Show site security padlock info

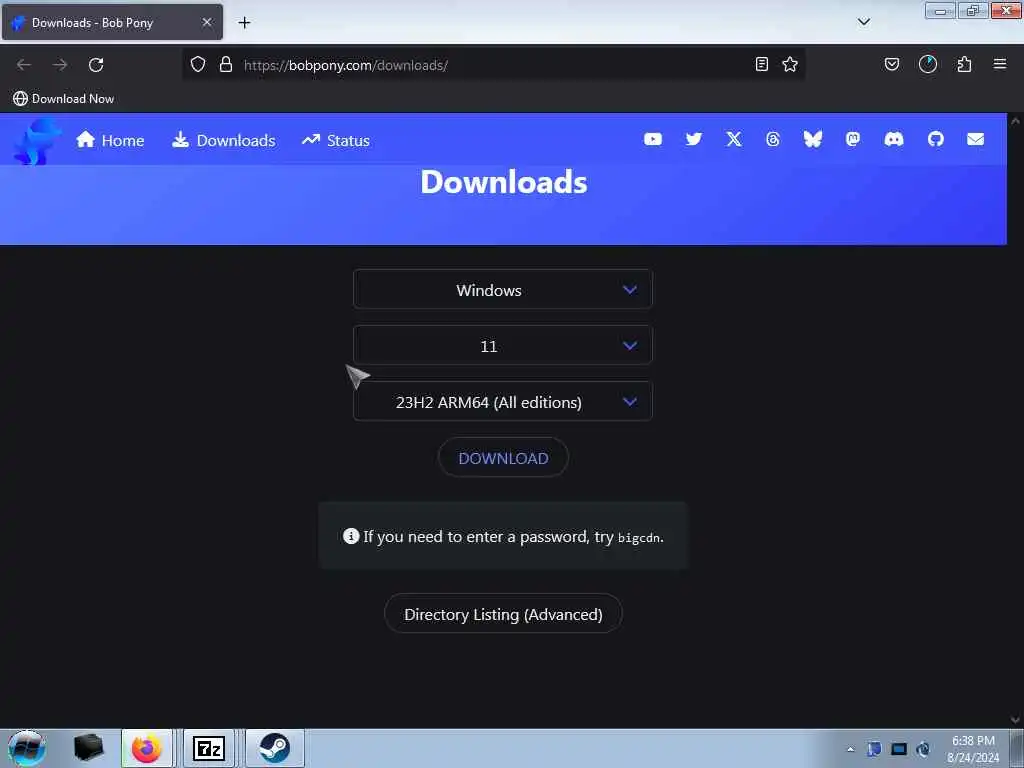tap(226, 64)
